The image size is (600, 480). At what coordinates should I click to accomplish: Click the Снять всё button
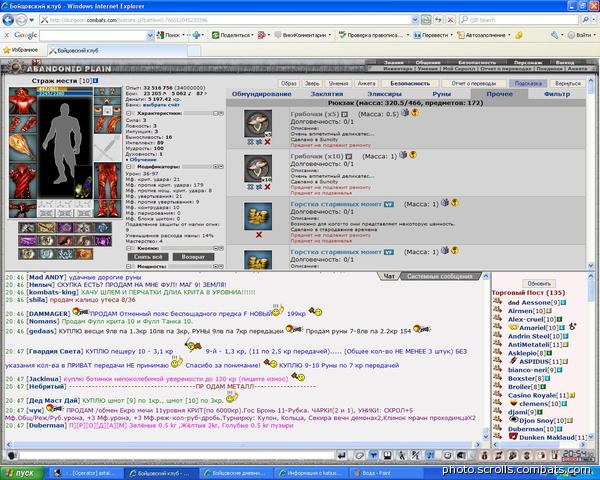[x=148, y=257]
